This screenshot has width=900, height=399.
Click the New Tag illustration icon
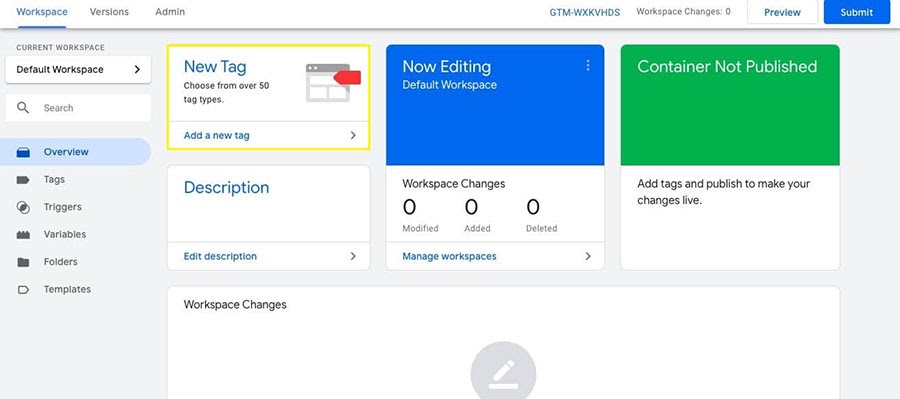tap(333, 83)
